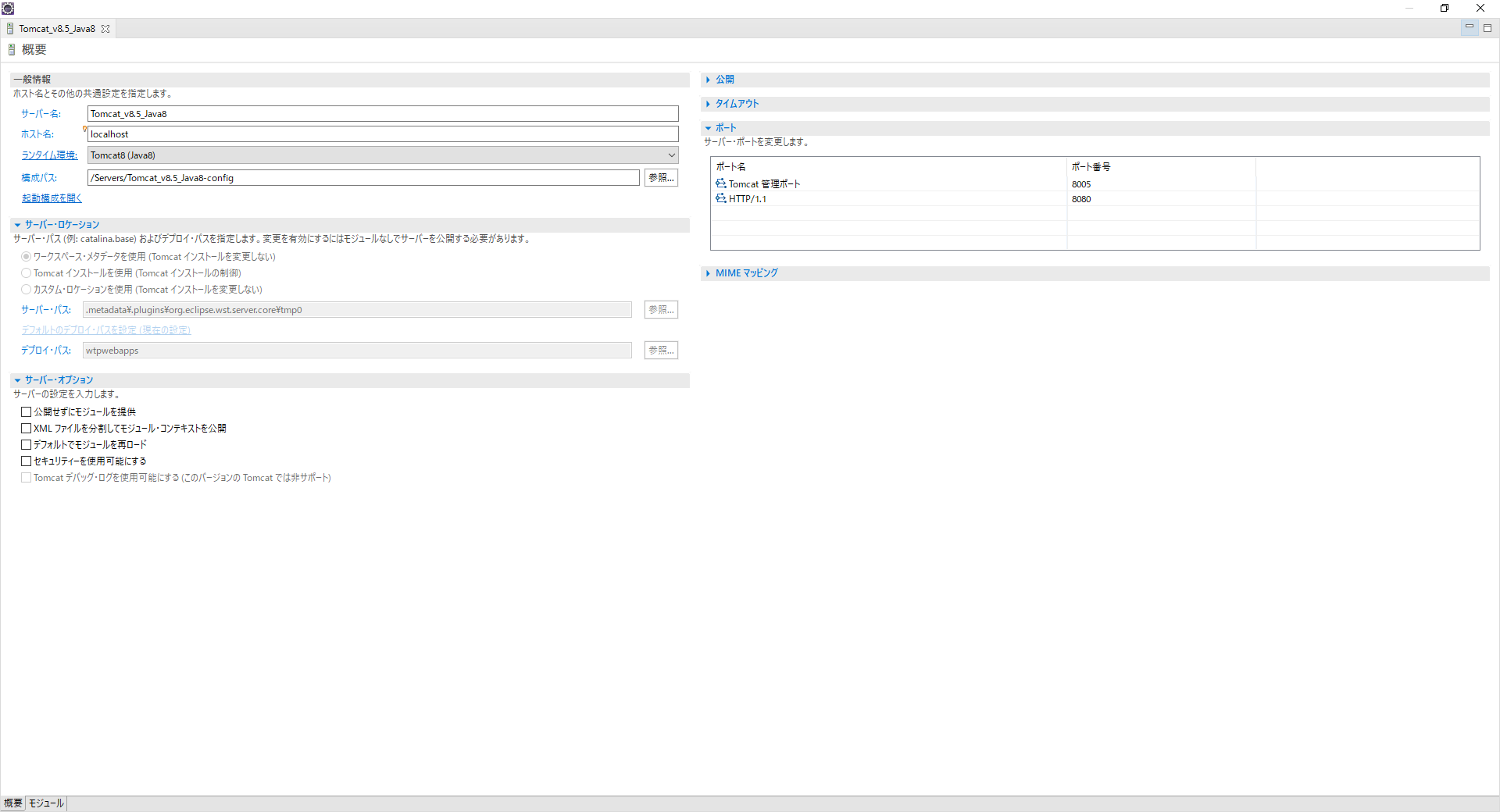Click the デプロイ・パス field with wtpwebapps
Screen dimensions: 1500x812
coord(357,351)
